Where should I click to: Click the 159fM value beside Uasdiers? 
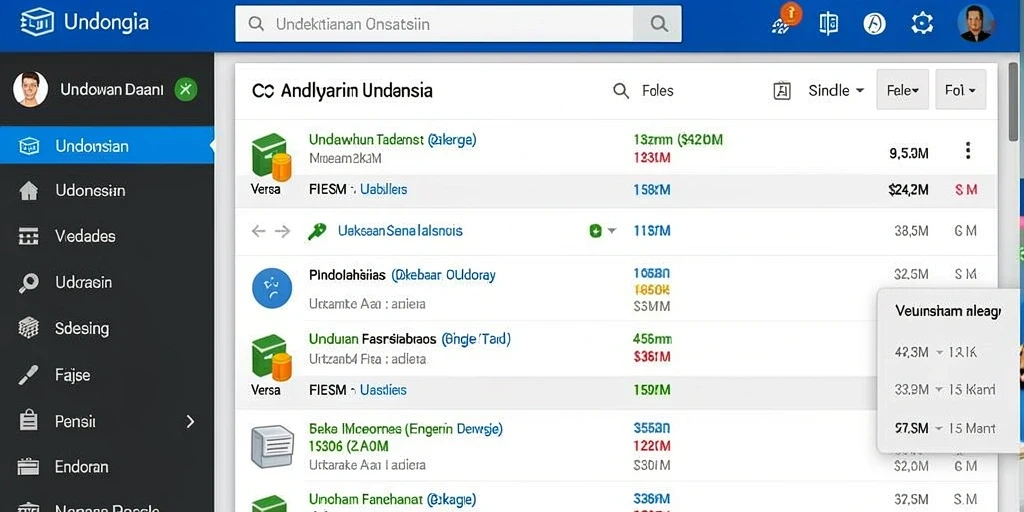(652, 390)
